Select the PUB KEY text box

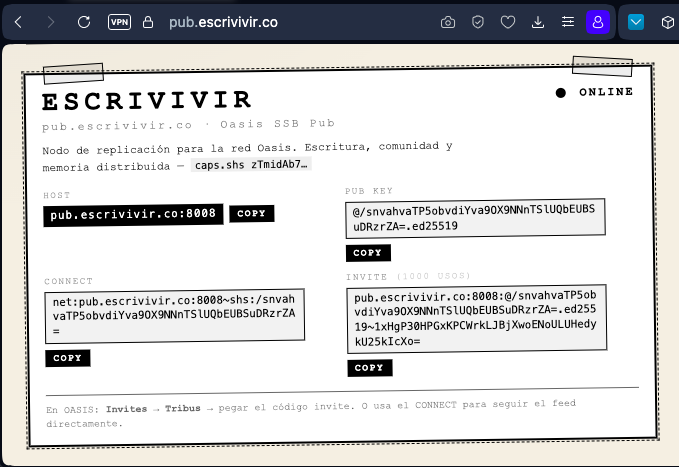tap(475, 218)
